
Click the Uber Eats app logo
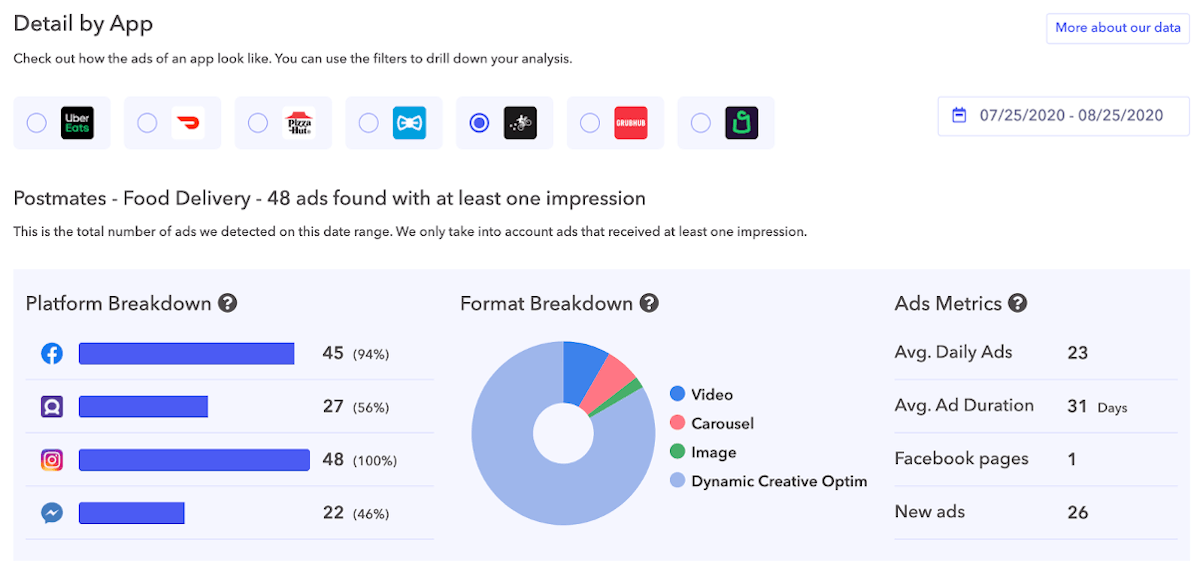[x=77, y=123]
